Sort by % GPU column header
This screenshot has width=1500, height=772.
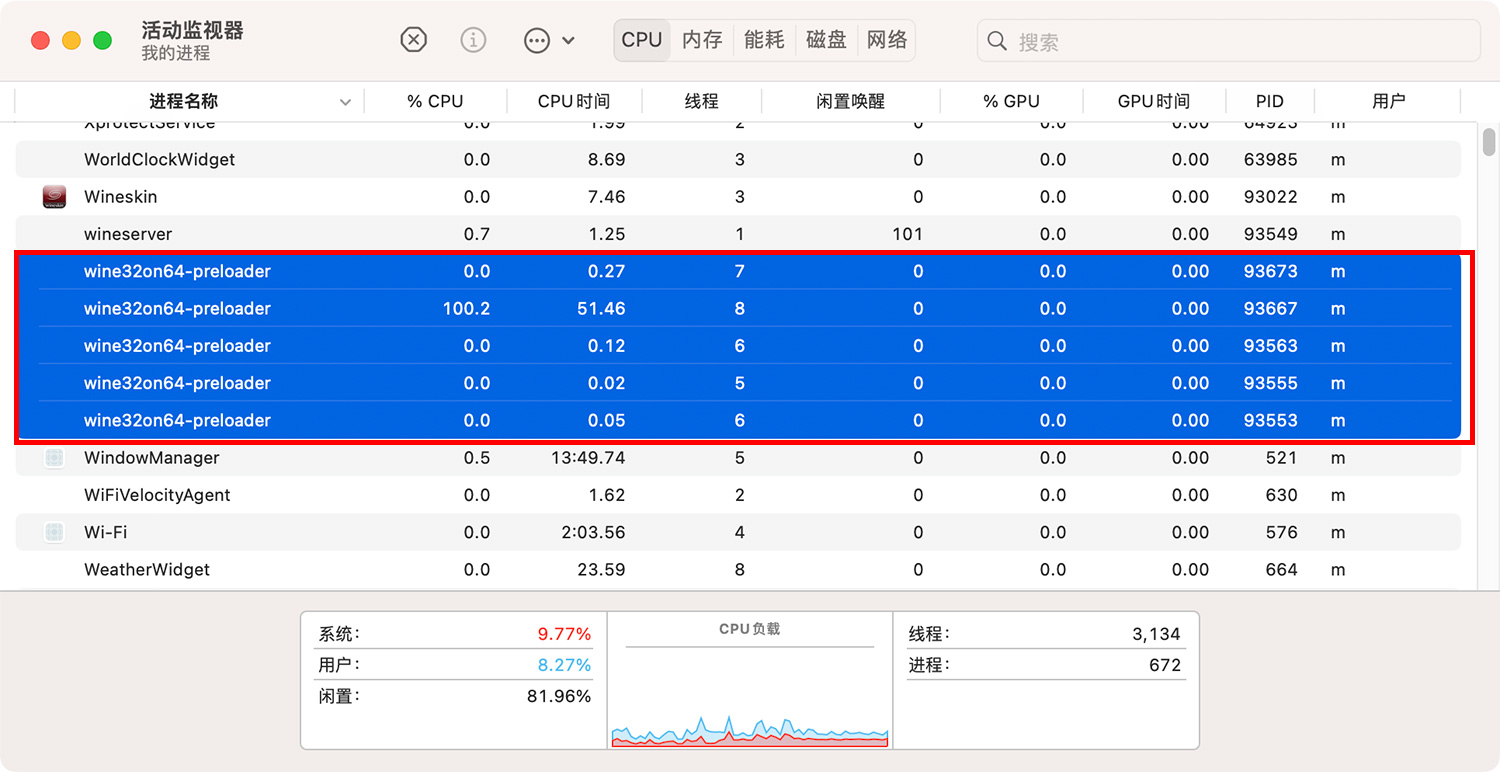pos(1011,101)
